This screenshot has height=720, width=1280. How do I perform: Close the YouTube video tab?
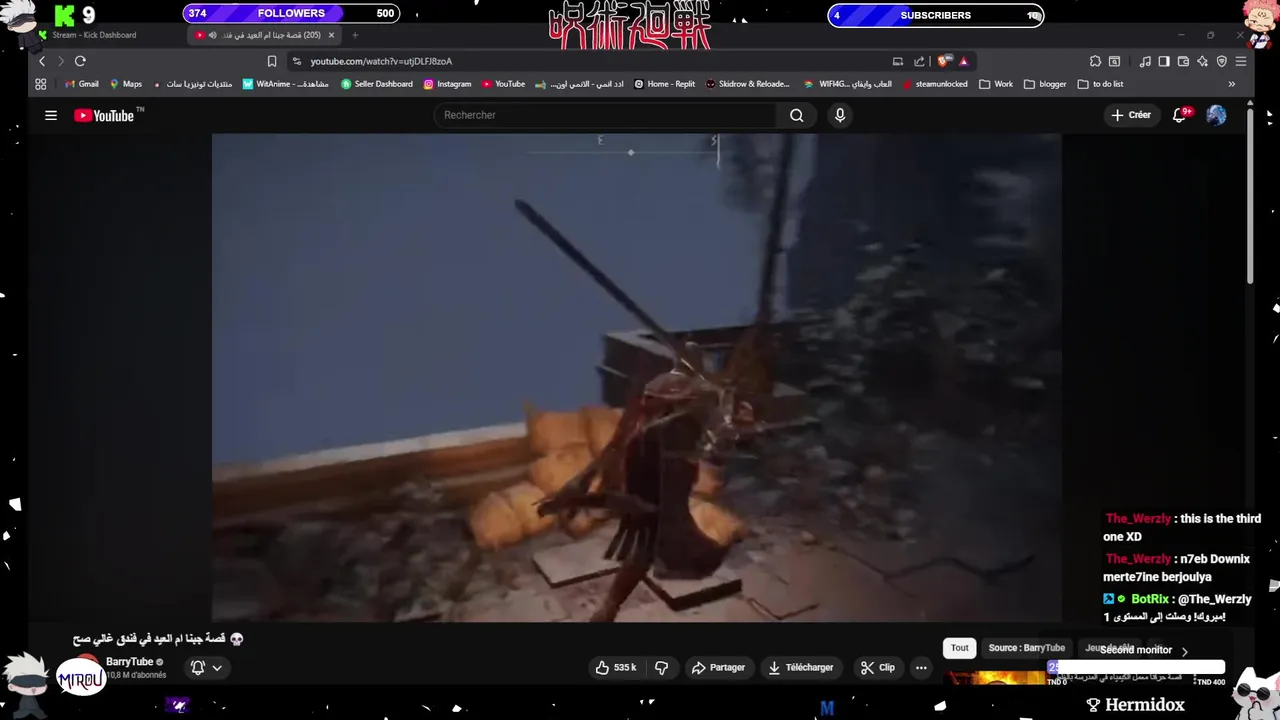click(331, 35)
